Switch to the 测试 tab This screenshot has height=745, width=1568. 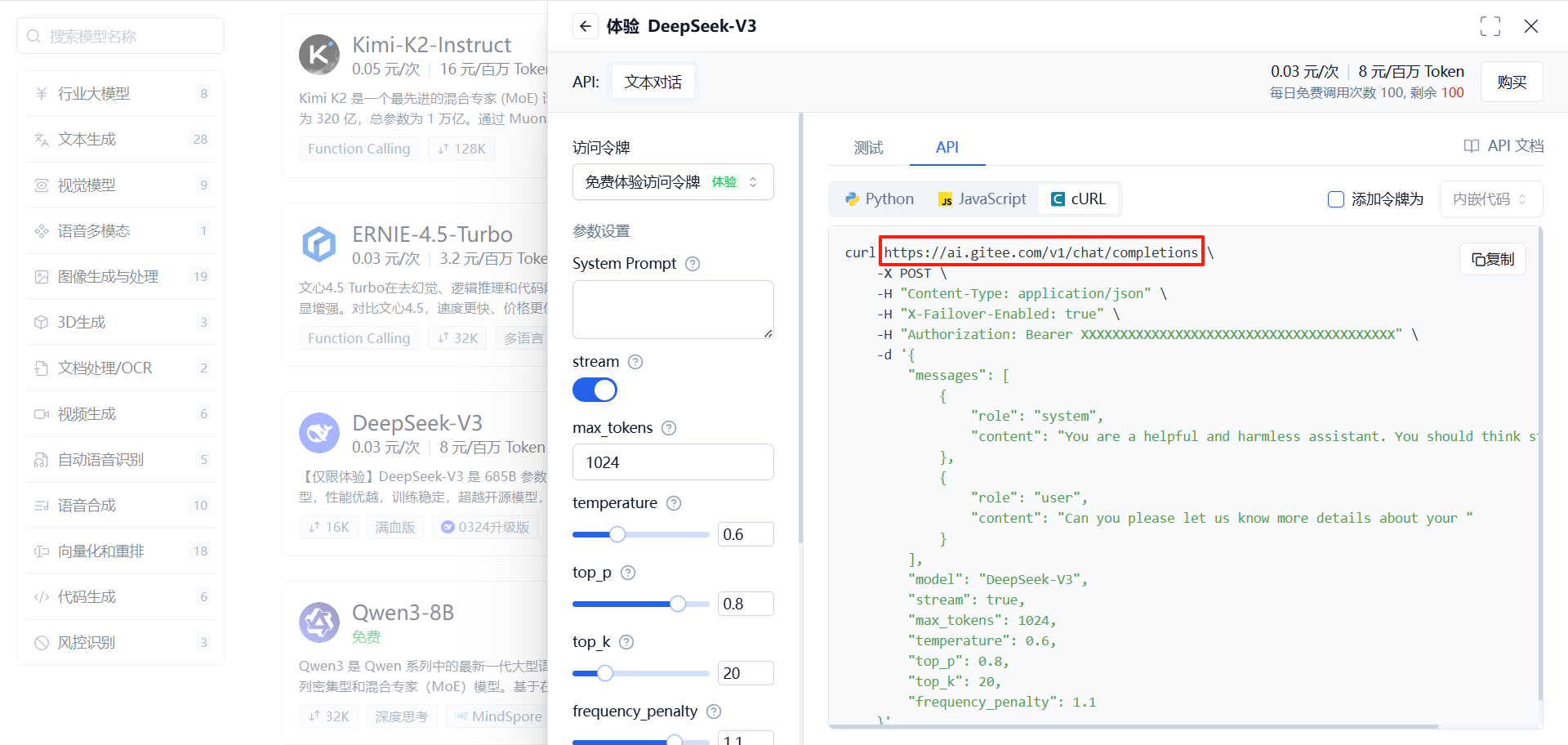click(868, 148)
